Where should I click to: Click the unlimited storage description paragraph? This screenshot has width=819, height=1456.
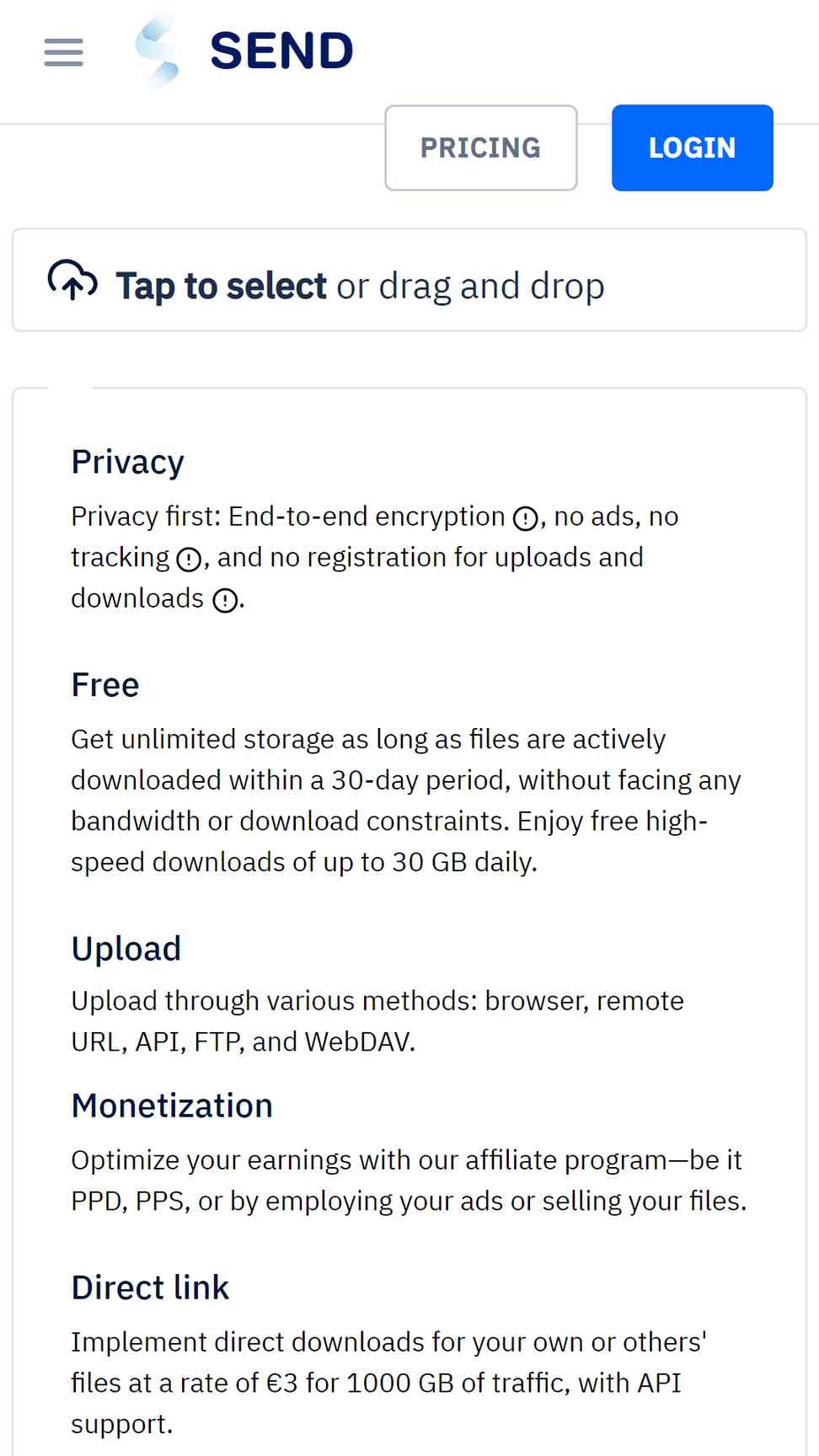coord(406,800)
